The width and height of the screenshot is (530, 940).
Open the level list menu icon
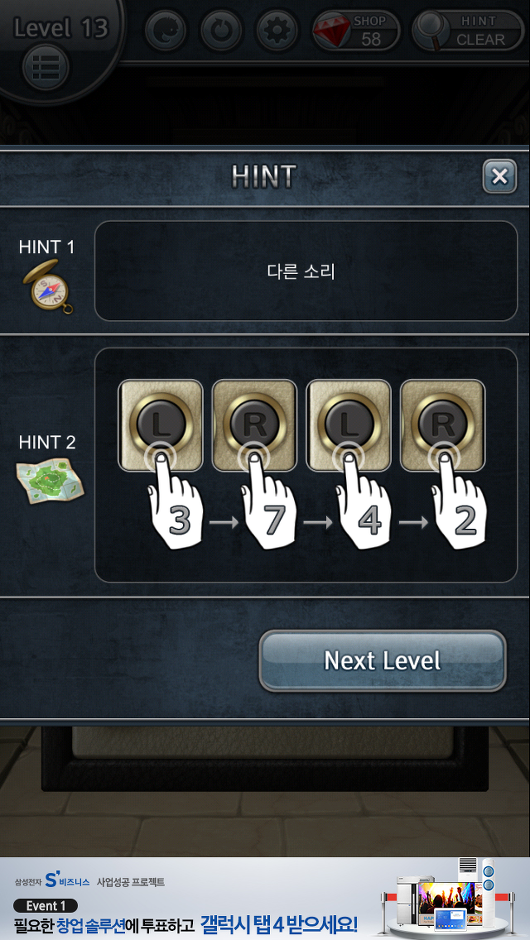pos(46,67)
